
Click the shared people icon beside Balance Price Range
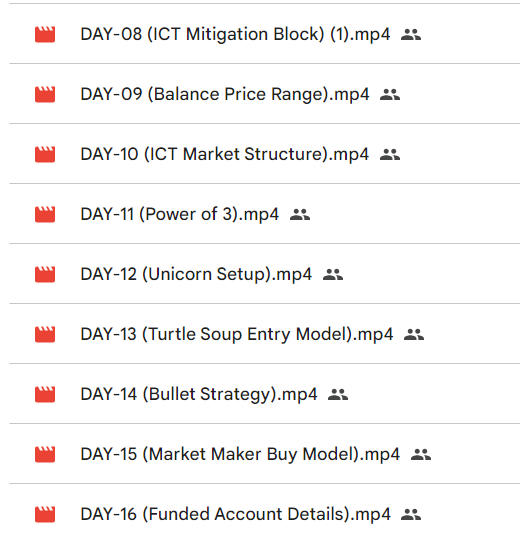pyautogui.click(x=390, y=95)
